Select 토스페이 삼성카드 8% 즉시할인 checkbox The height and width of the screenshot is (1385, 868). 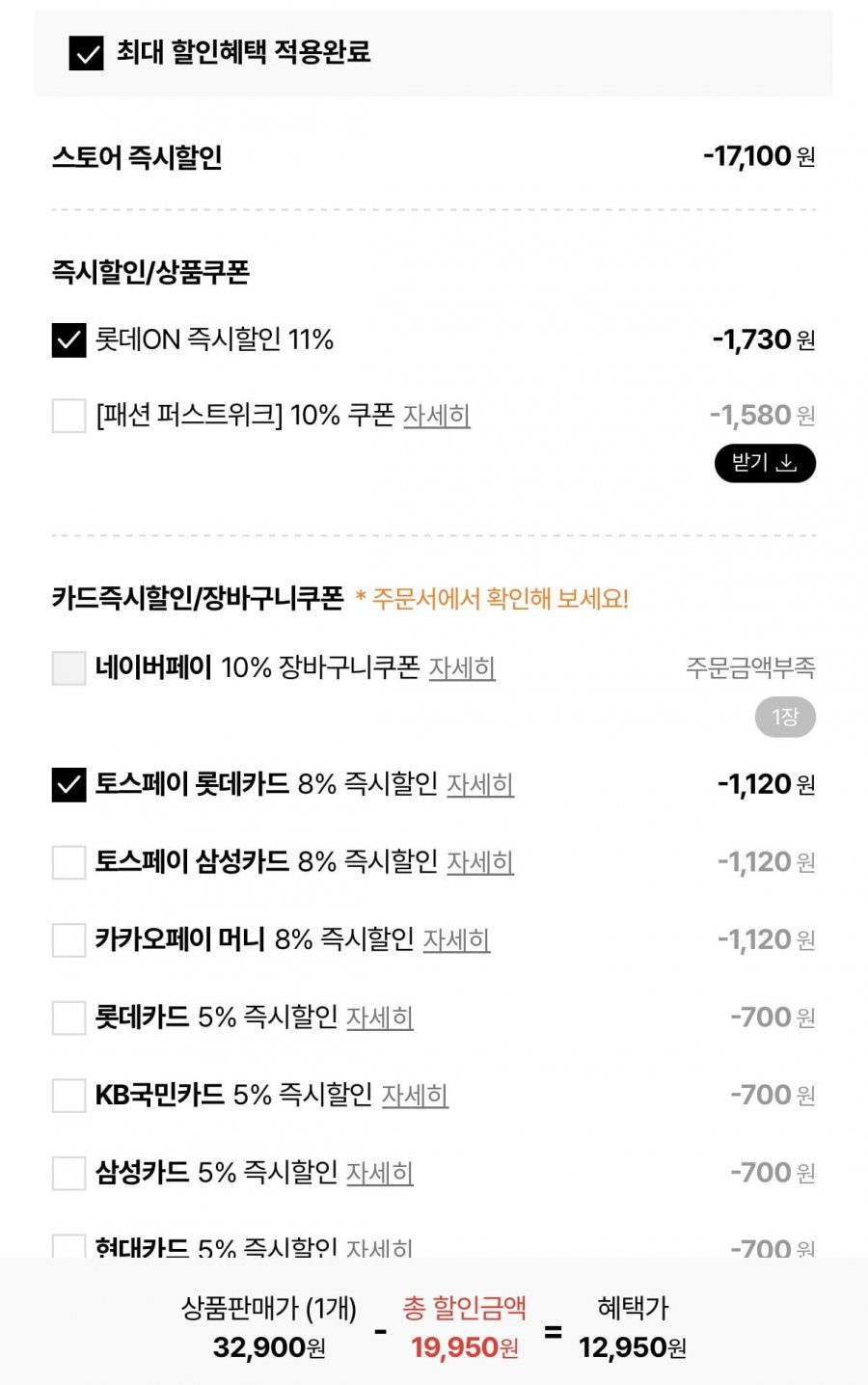click(68, 862)
